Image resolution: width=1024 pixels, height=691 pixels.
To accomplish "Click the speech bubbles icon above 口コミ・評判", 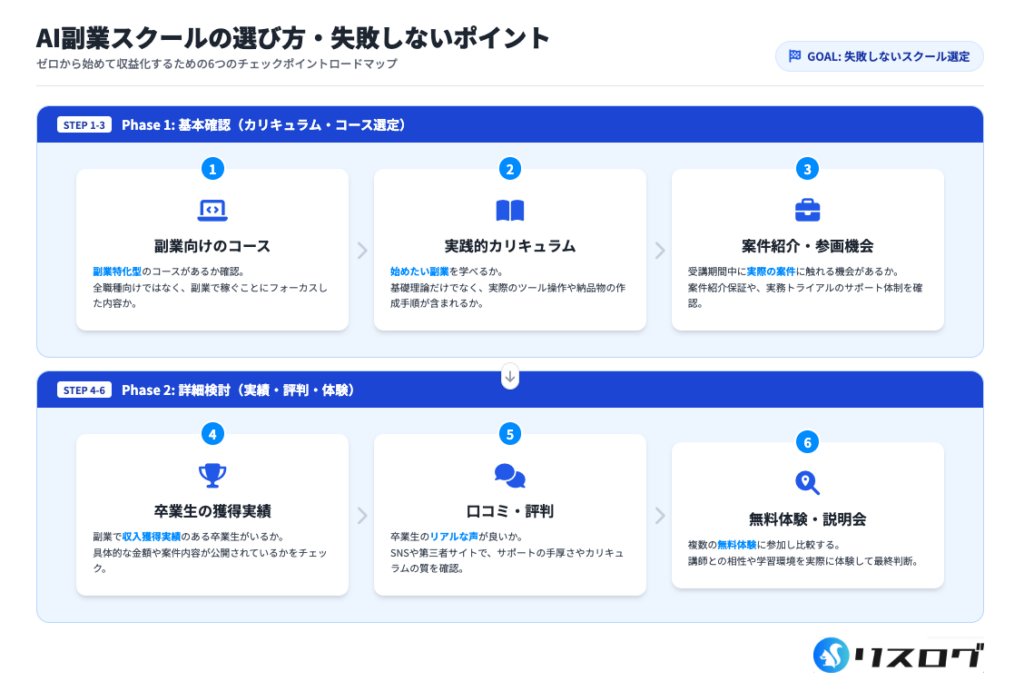I will coord(510,475).
